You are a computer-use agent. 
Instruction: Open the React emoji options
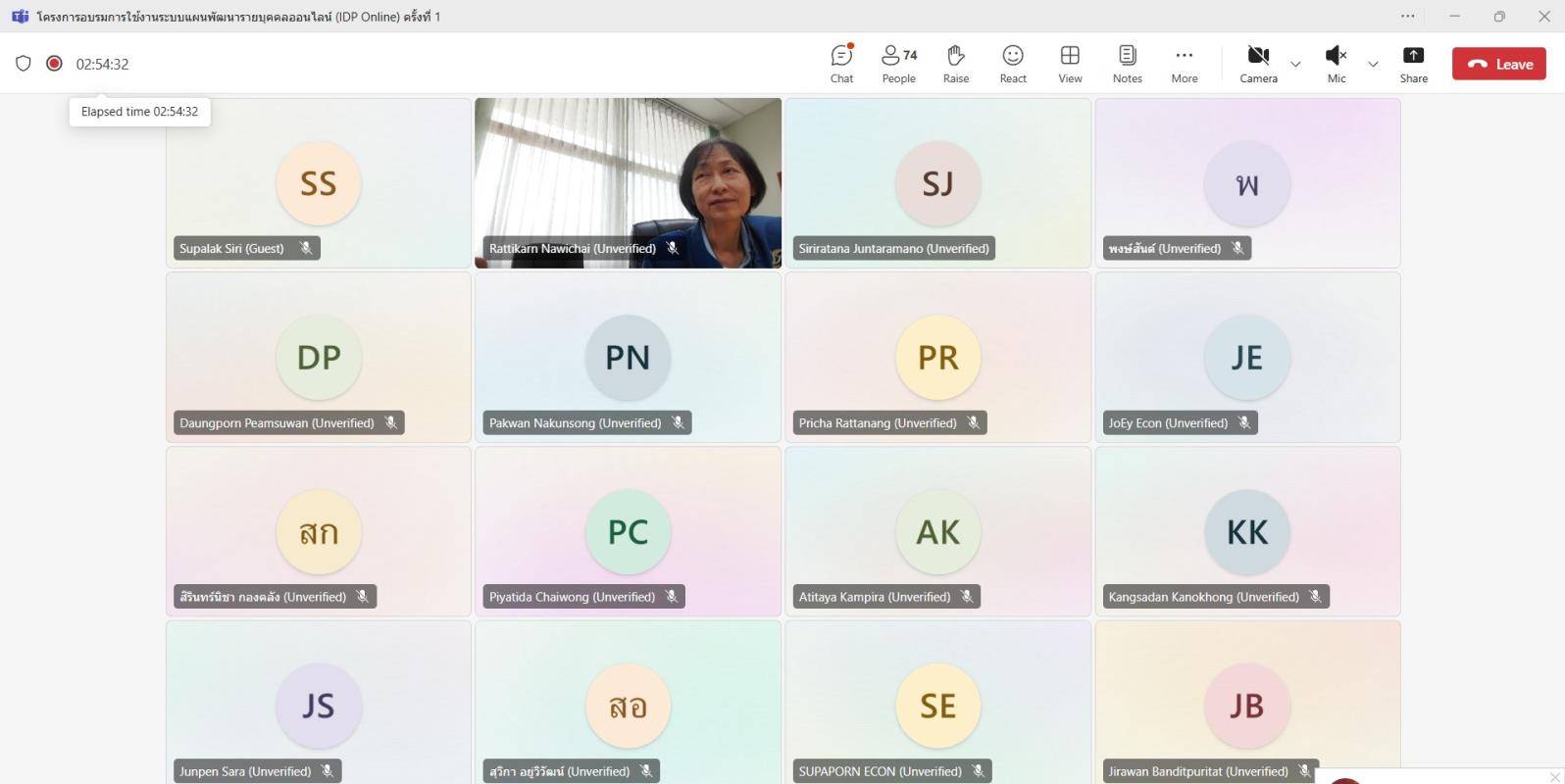pos(1013,64)
